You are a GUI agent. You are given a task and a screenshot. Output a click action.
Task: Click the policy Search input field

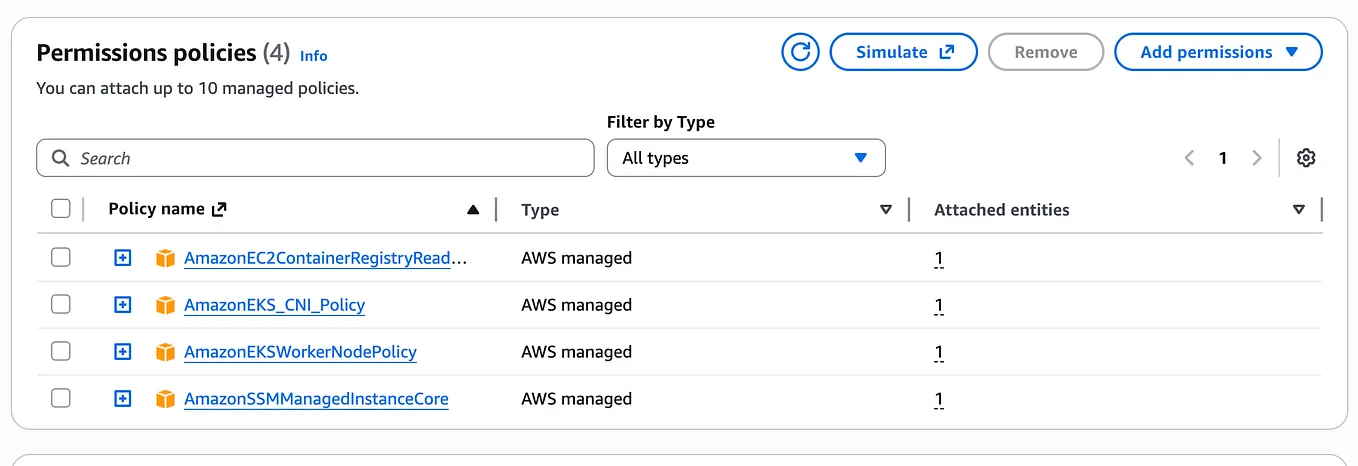(315, 158)
